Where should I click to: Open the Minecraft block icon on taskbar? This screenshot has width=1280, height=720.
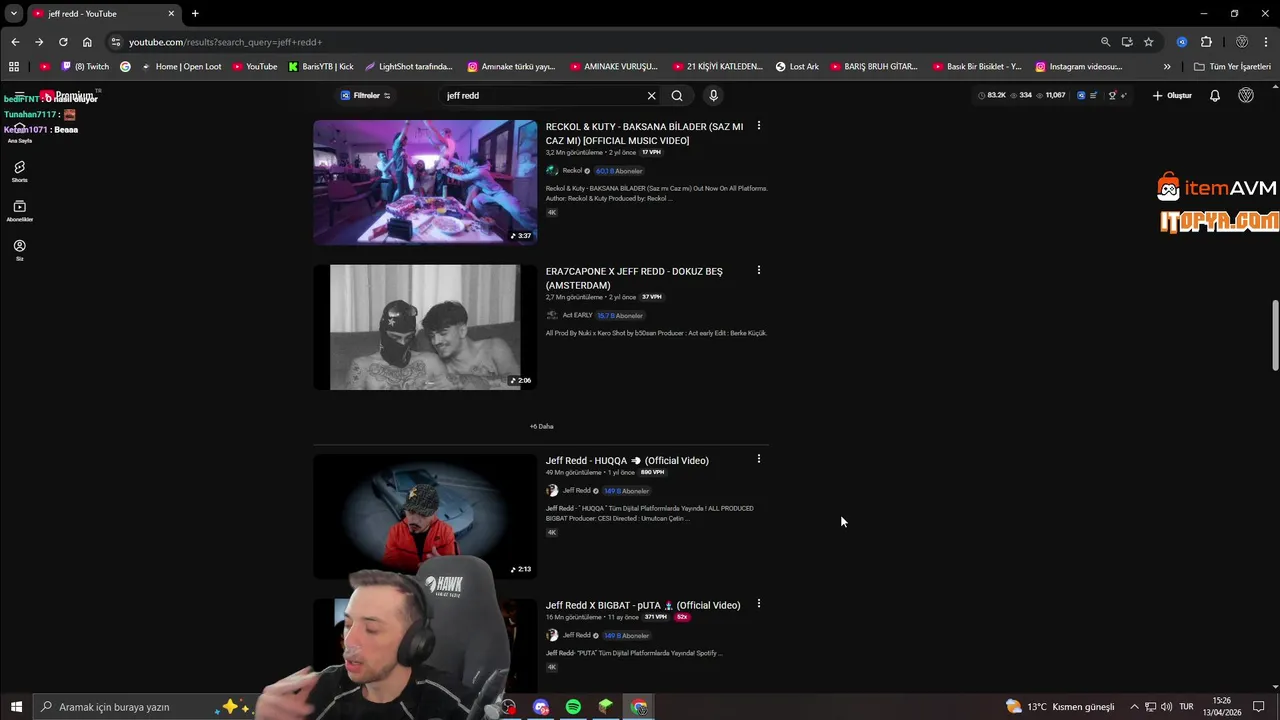[x=606, y=707]
